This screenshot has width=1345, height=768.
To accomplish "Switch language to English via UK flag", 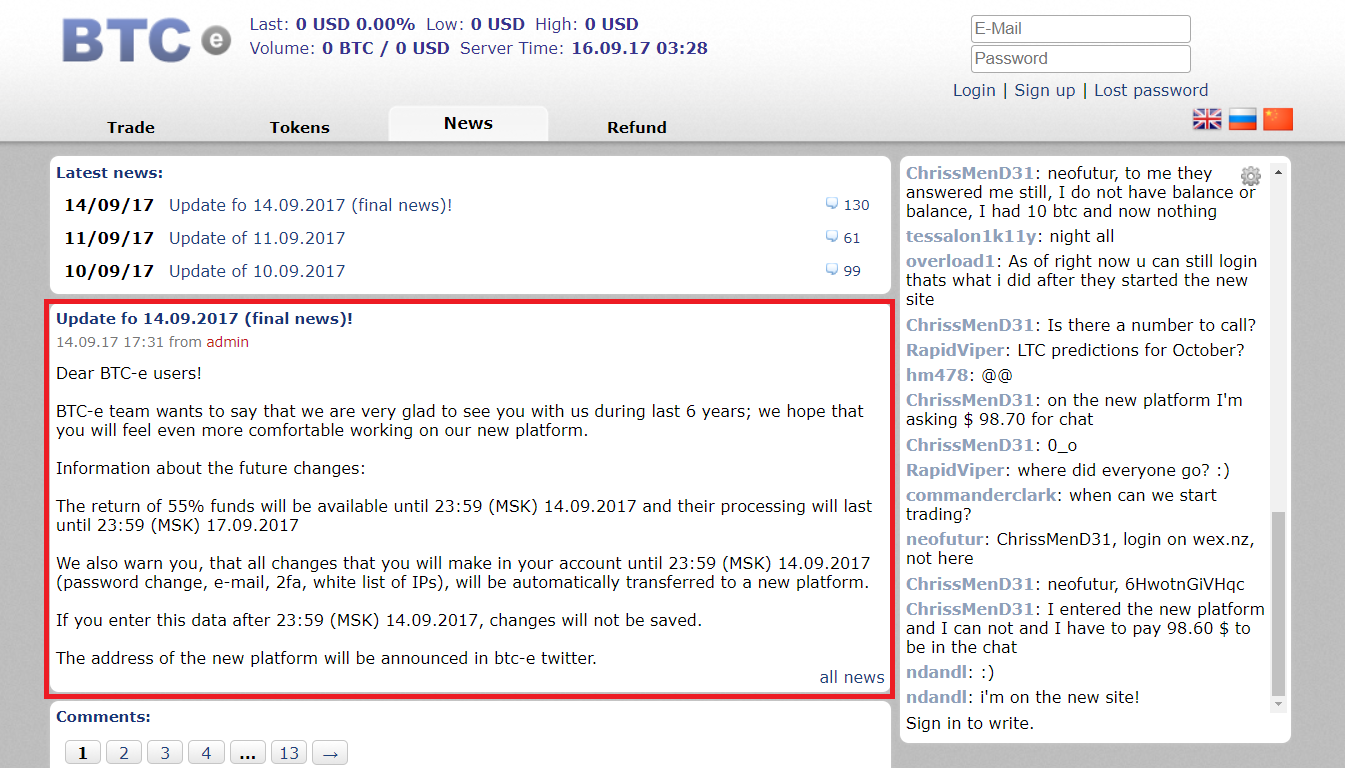I will [1207, 120].
